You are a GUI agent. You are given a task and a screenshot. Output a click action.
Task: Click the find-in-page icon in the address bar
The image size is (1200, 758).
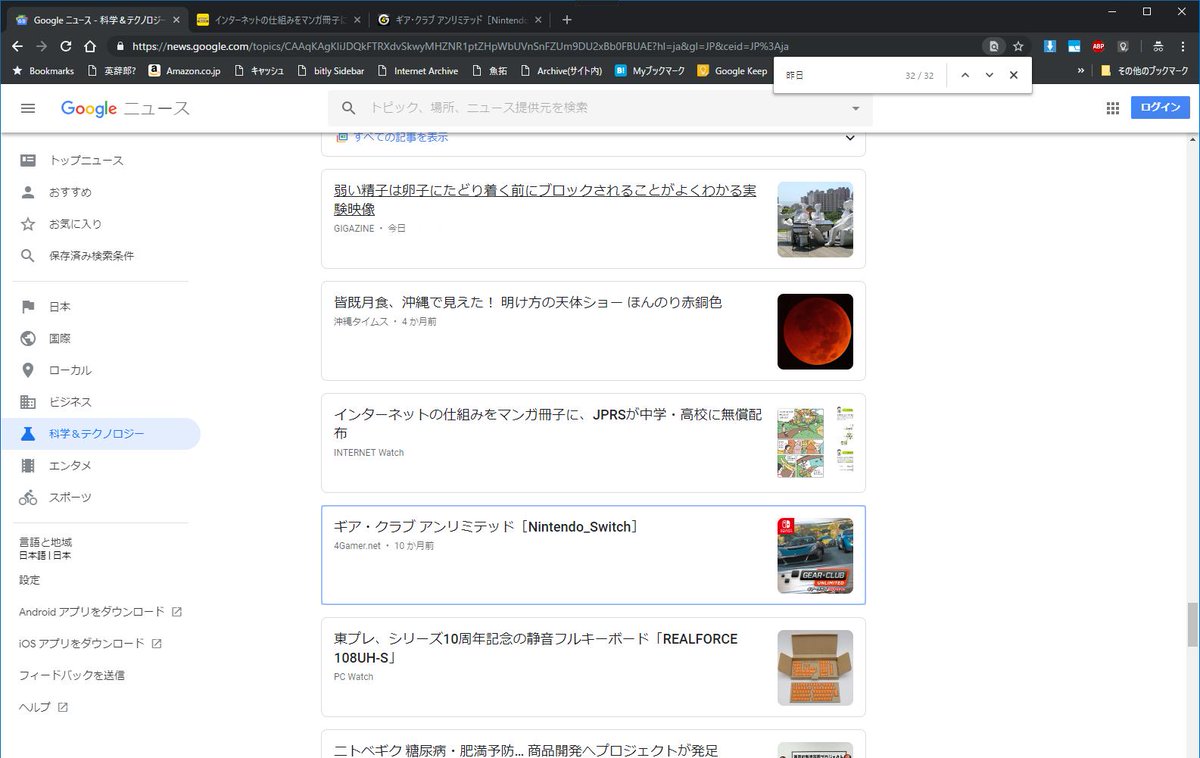pyautogui.click(x=994, y=46)
